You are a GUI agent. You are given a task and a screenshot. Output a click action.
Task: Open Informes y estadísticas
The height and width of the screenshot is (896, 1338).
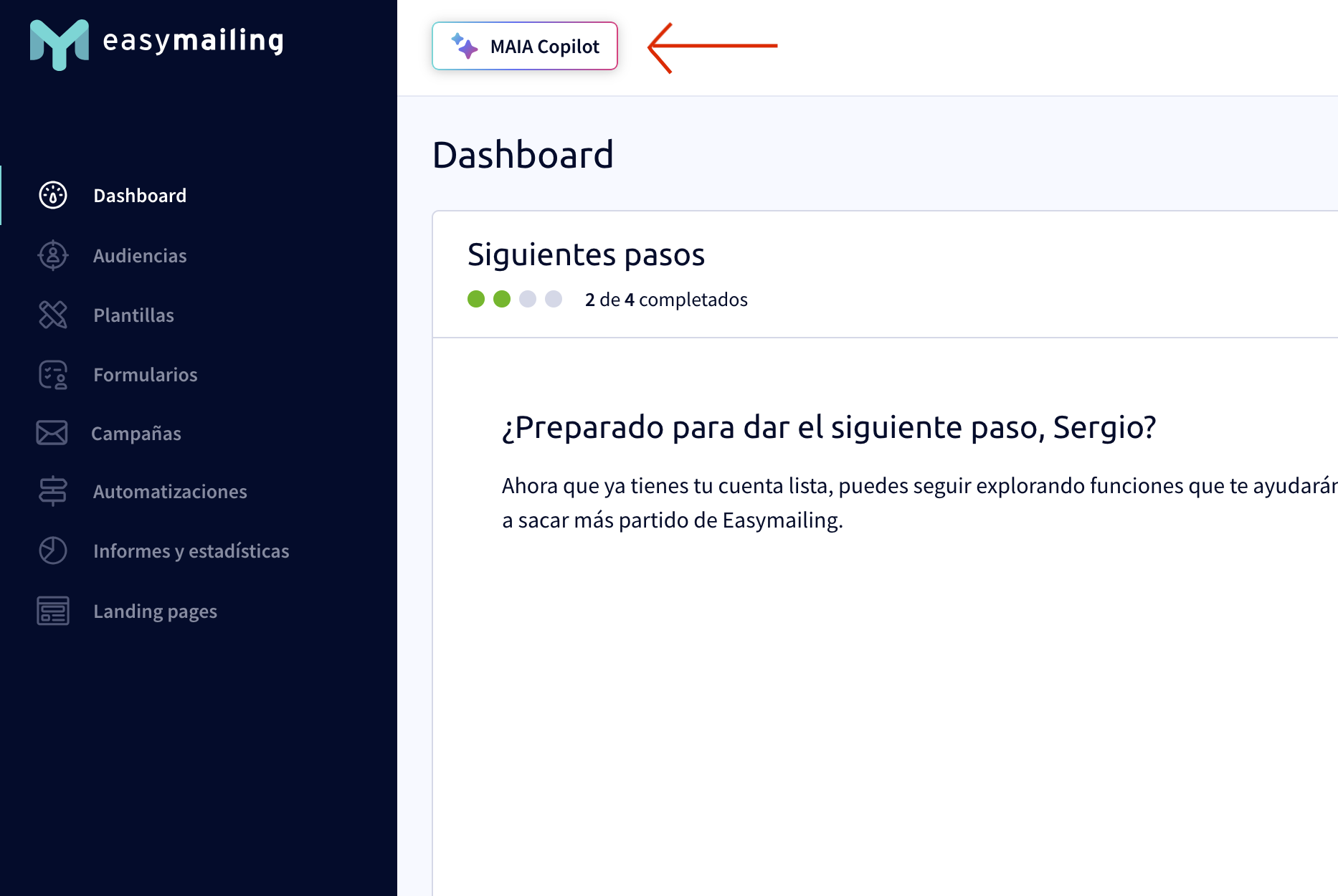pos(191,551)
